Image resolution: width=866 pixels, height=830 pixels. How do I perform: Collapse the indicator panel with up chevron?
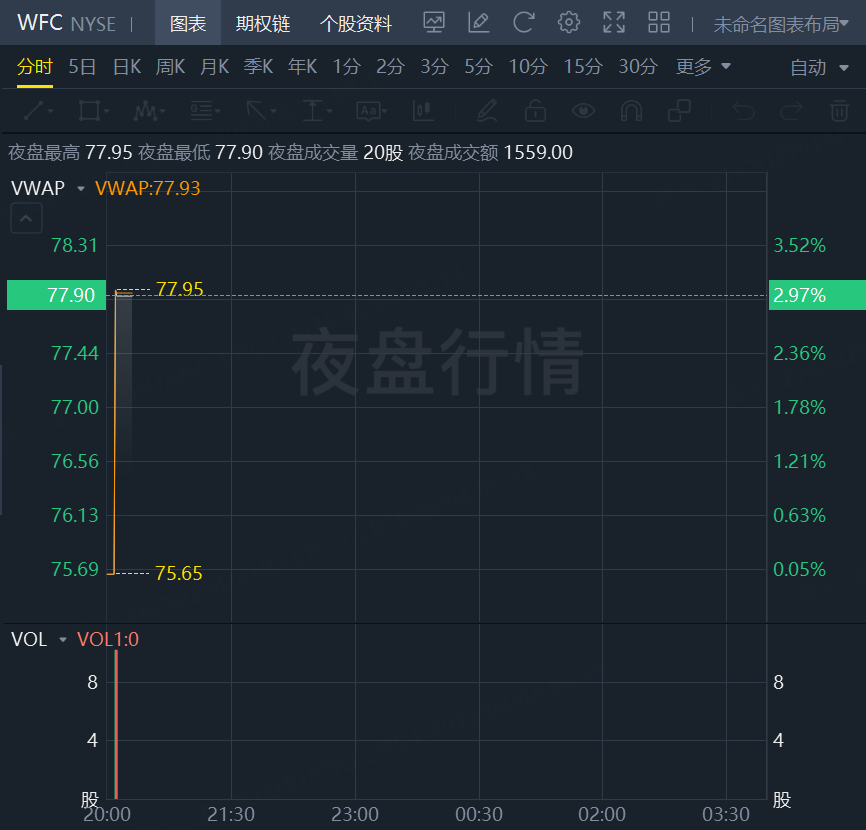26,218
